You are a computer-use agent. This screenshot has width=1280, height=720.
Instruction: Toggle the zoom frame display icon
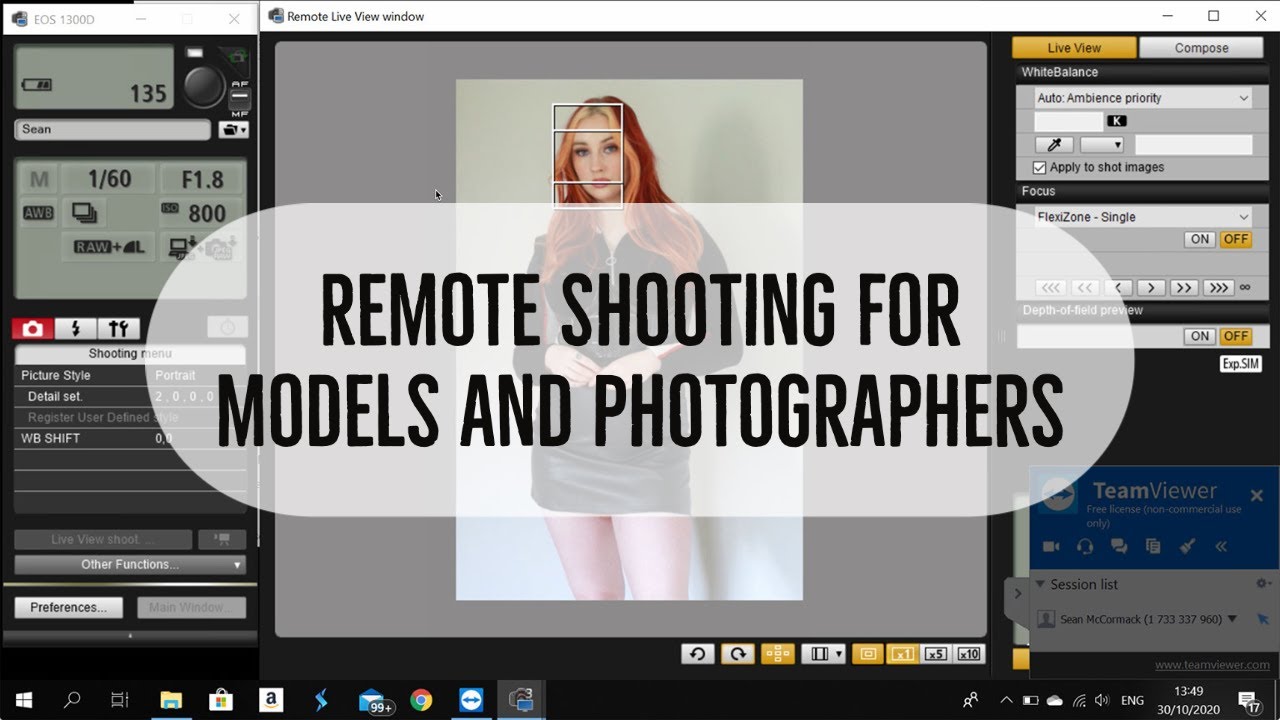(867, 654)
